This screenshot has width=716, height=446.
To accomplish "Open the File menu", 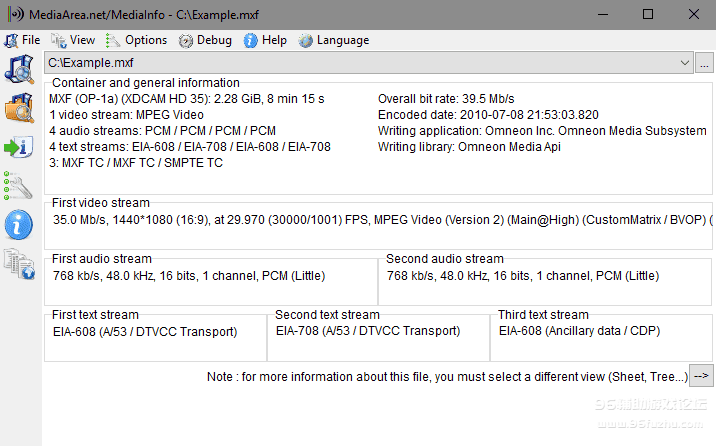I will click(22, 40).
